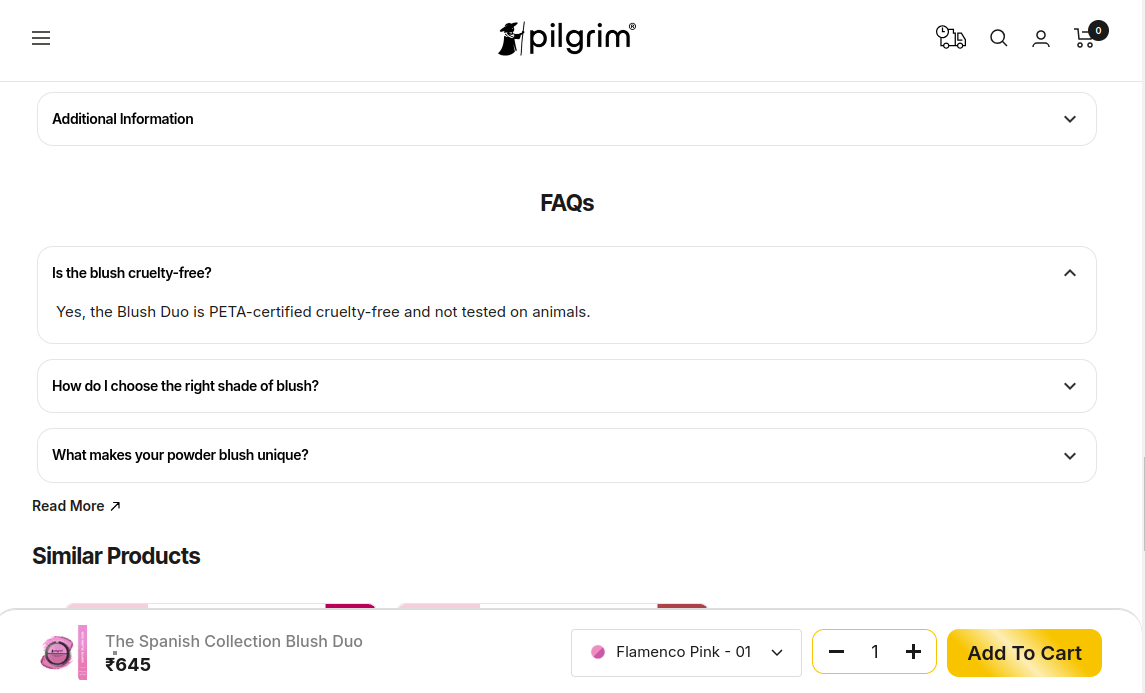Click the quantity increase plus icon
The height and width of the screenshot is (693, 1145).
[913, 651]
